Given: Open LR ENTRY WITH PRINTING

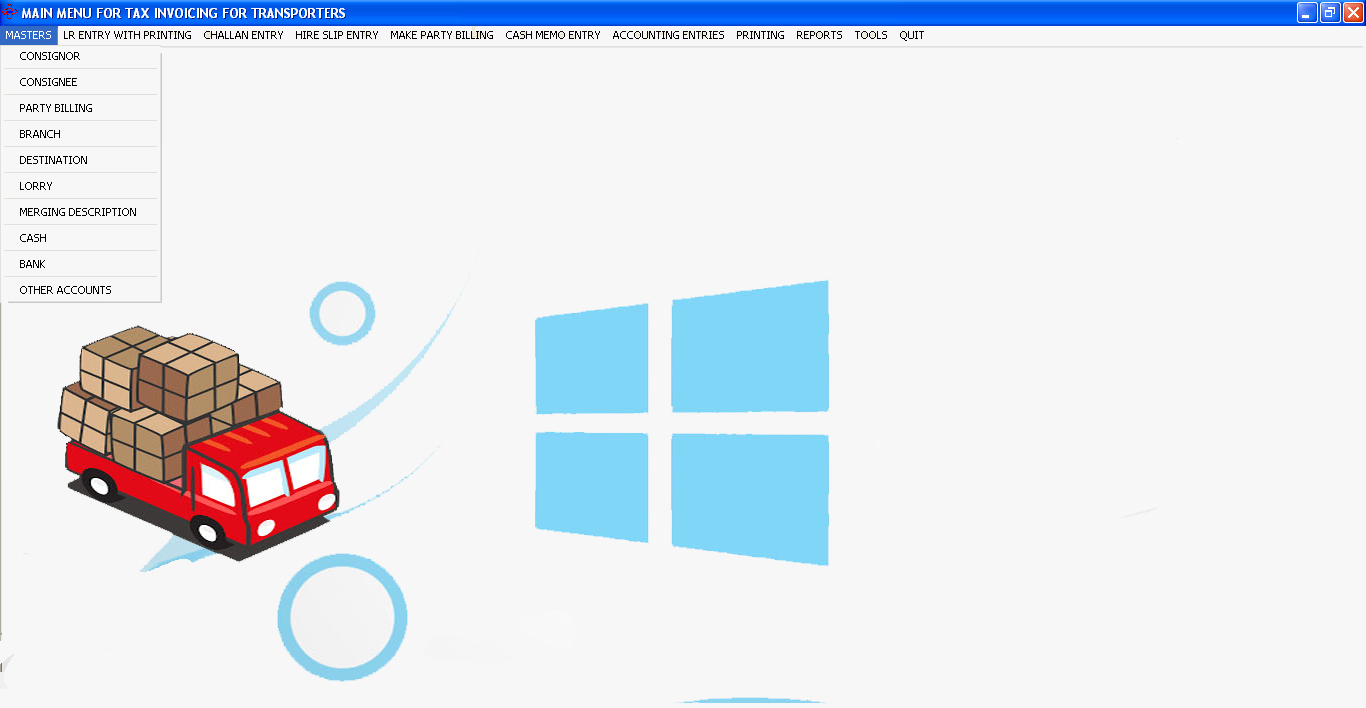Looking at the screenshot, I should (x=127, y=34).
